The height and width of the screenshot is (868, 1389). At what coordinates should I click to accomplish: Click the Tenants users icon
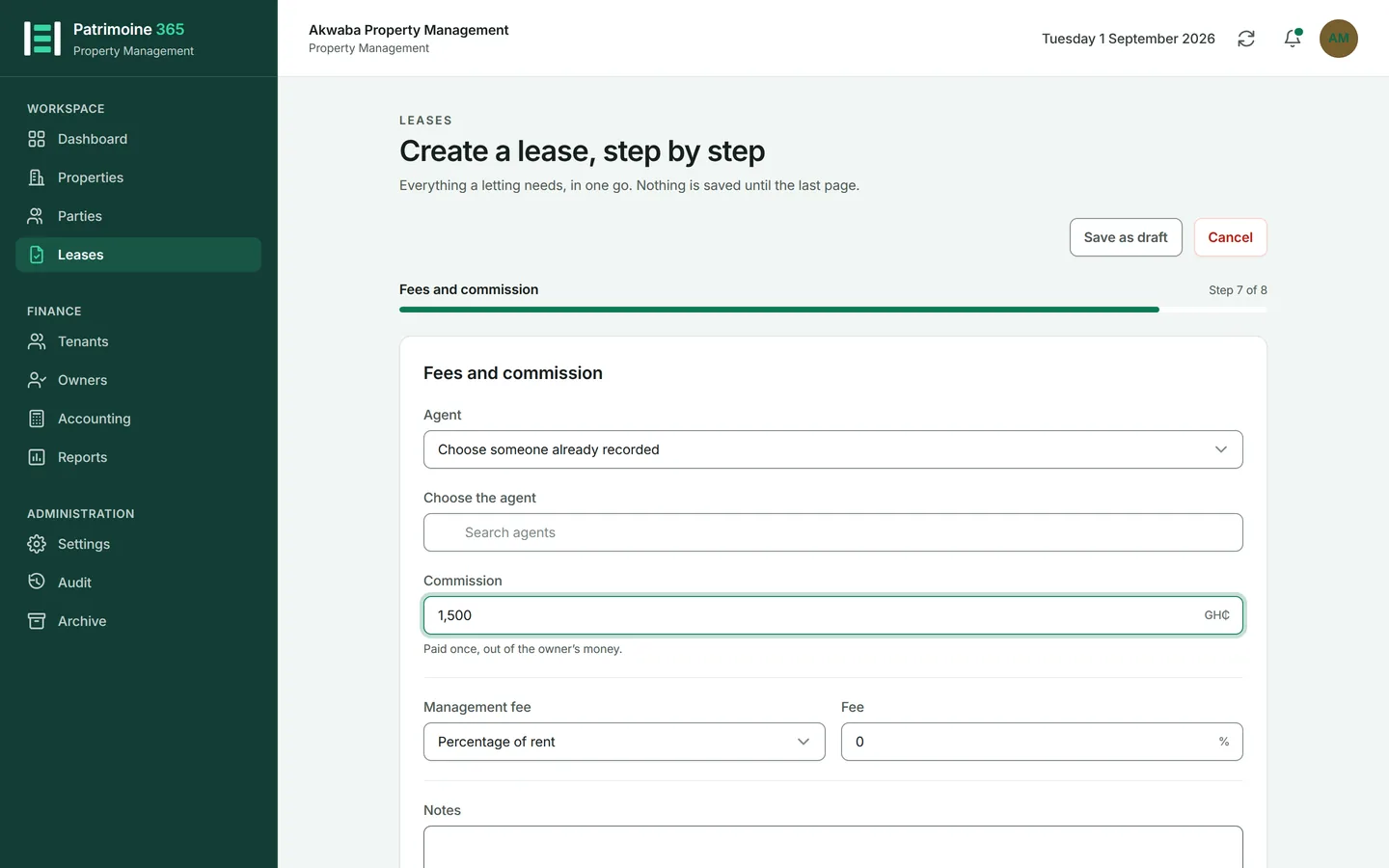(37, 341)
